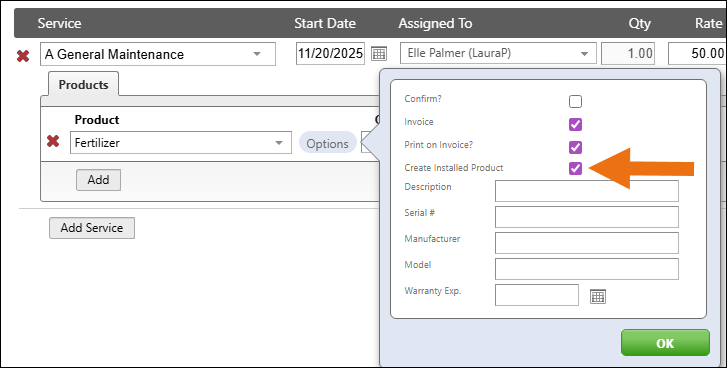
Task: Uncheck the Invoice checkbox
Action: (x=575, y=124)
